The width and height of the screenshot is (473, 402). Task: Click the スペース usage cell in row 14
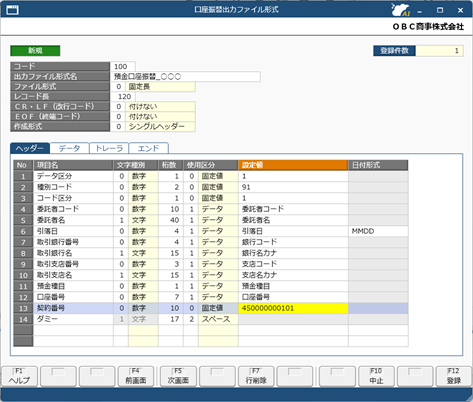[x=218, y=319]
